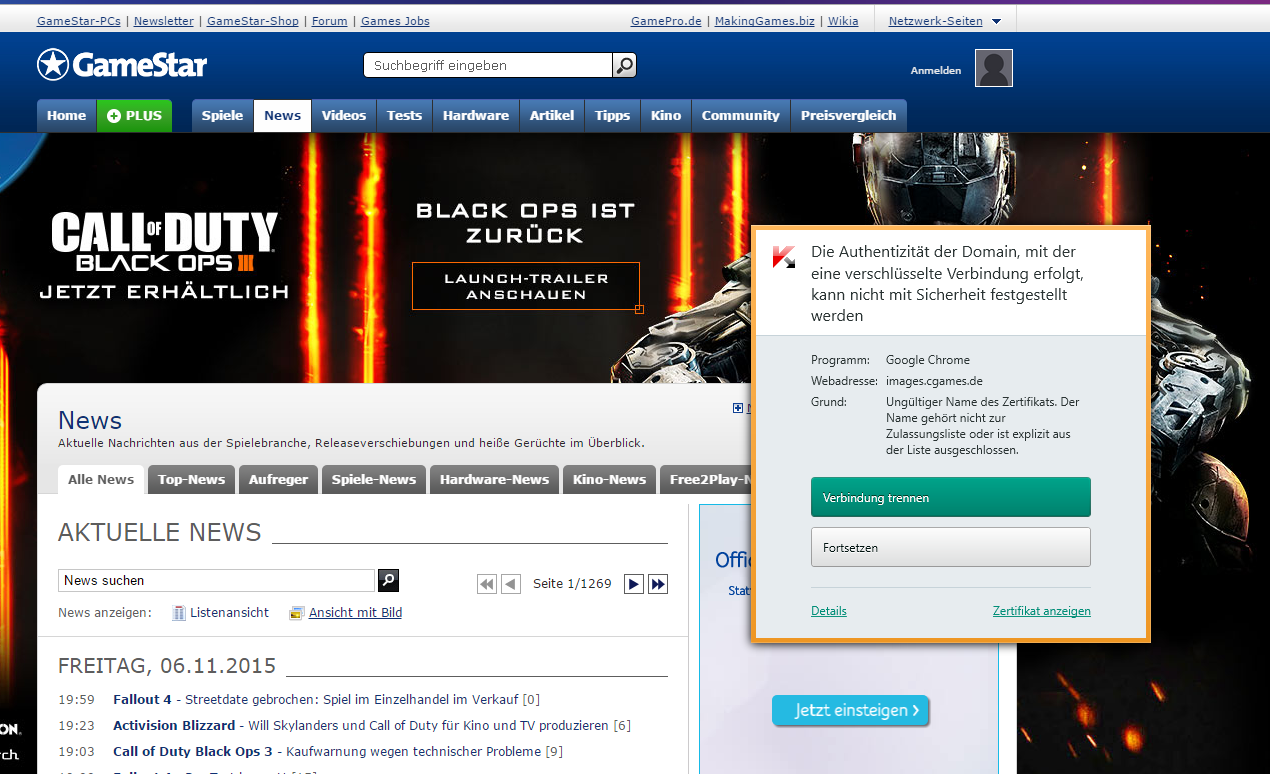The width and height of the screenshot is (1270, 774).
Task: Open the Forum top link
Action: (329, 21)
